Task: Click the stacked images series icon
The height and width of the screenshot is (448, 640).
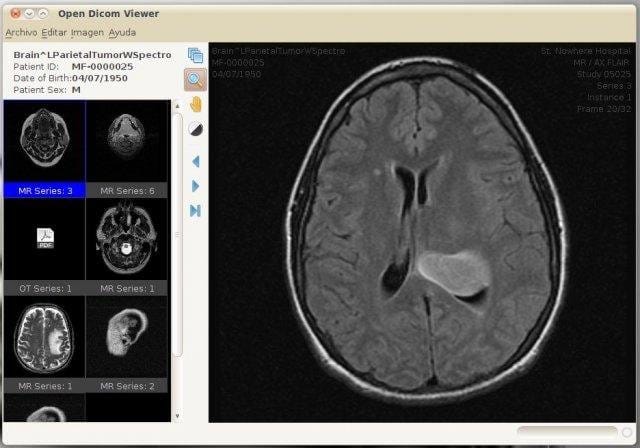Action: click(x=195, y=56)
